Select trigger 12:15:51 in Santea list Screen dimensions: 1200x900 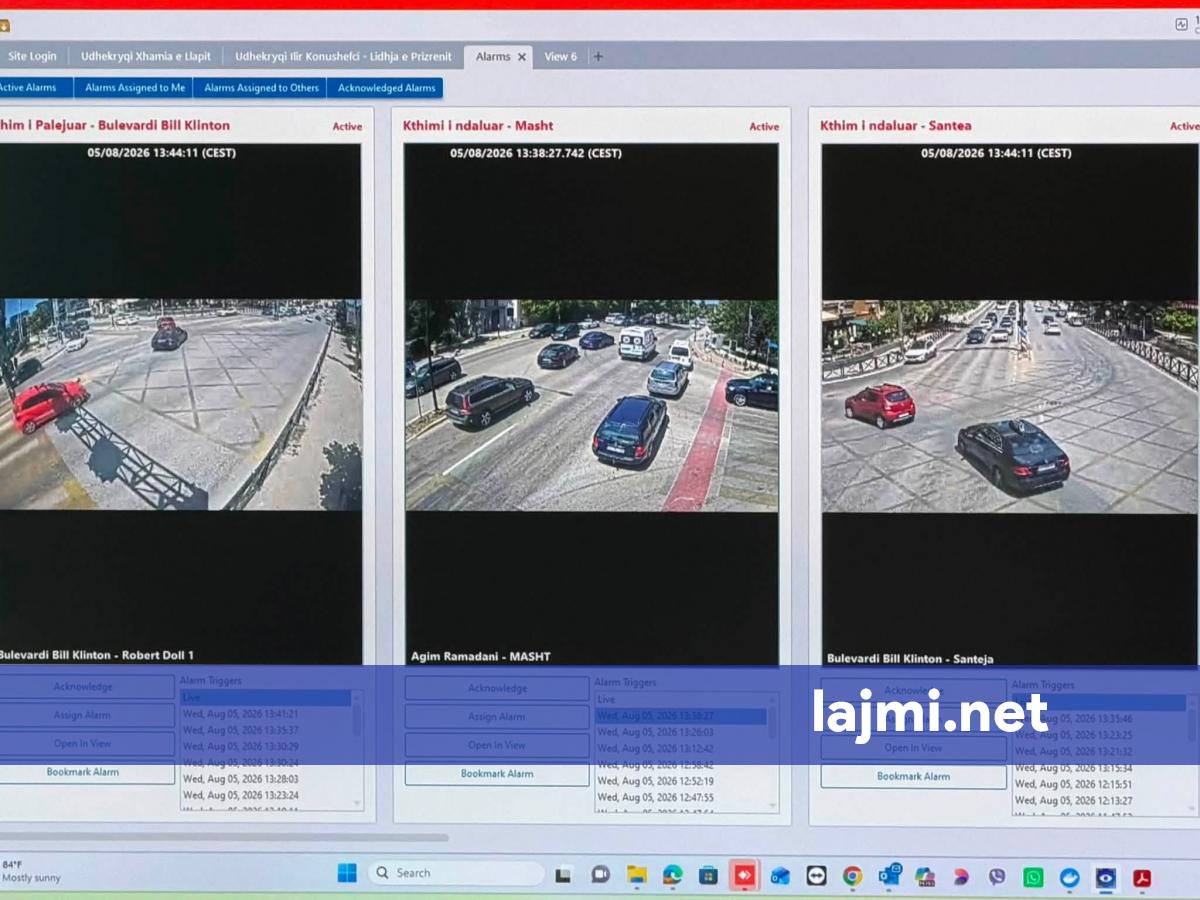[1098, 784]
